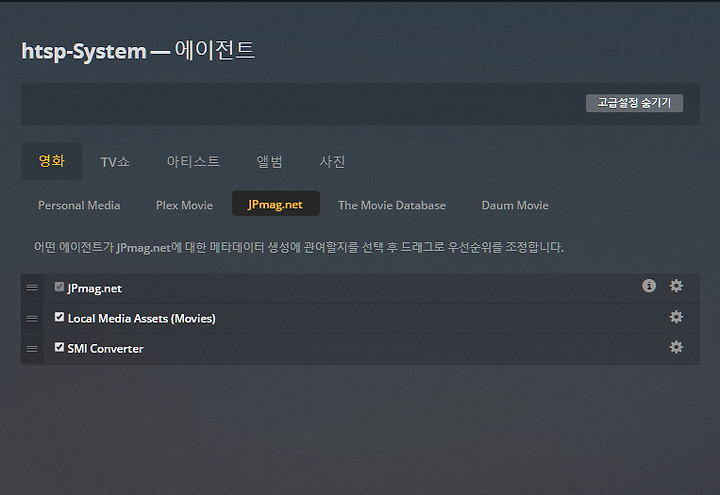
Task: Switch to the 사진 tab
Action: click(332, 162)
